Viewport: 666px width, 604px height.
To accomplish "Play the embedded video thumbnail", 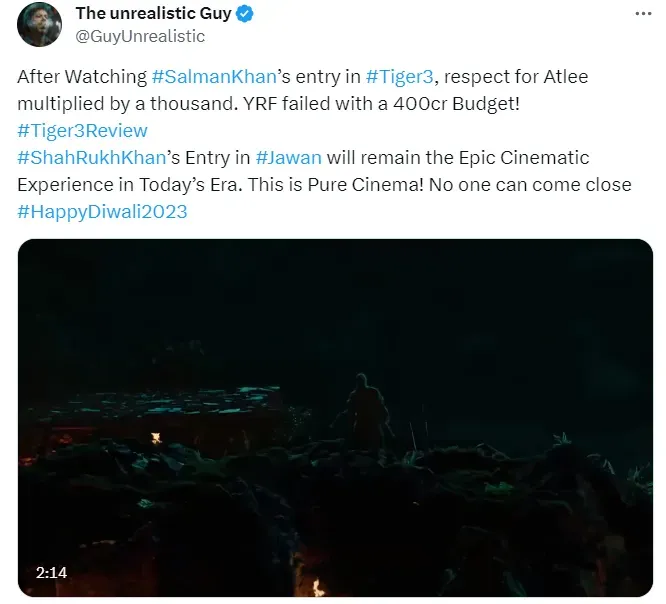I will (x=335, y=418).
